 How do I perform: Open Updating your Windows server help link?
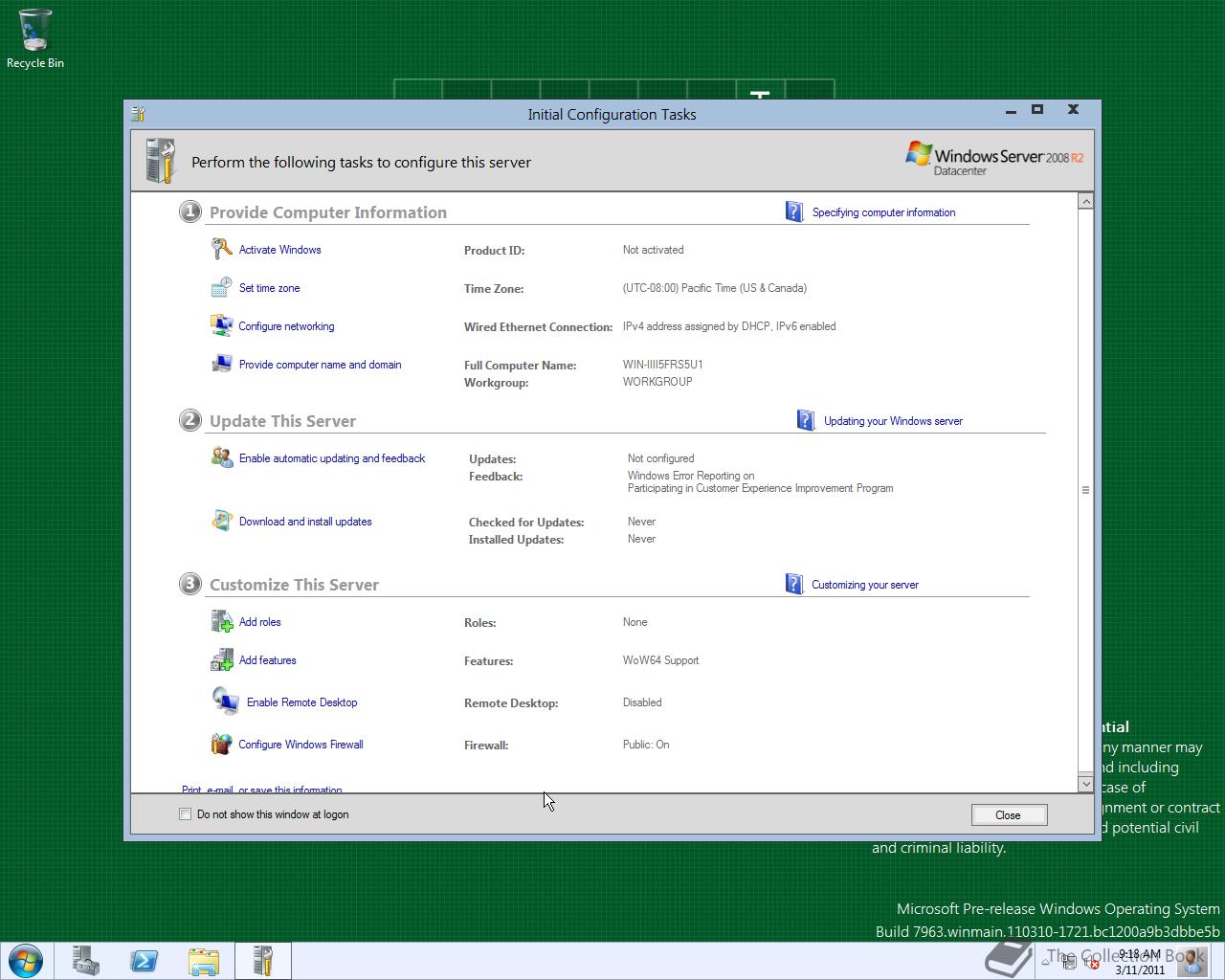[x=893, y=421]
